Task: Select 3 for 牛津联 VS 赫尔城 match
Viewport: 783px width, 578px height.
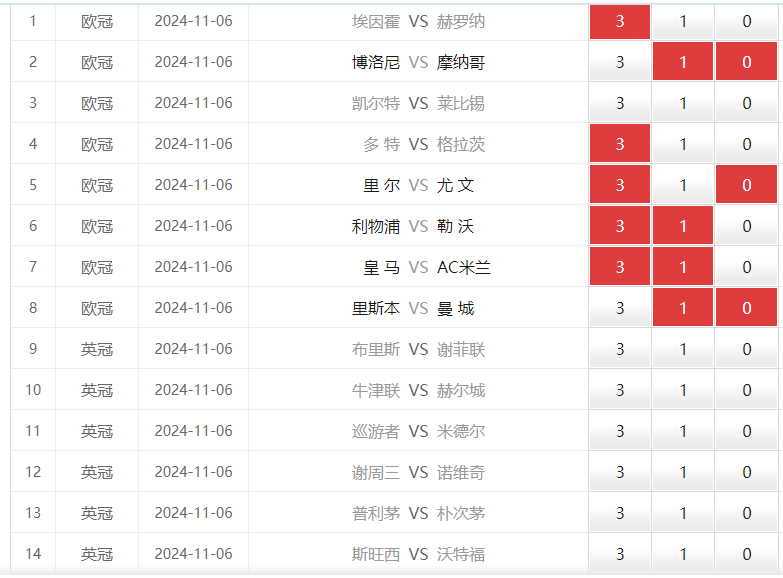Action: (620, 390)
